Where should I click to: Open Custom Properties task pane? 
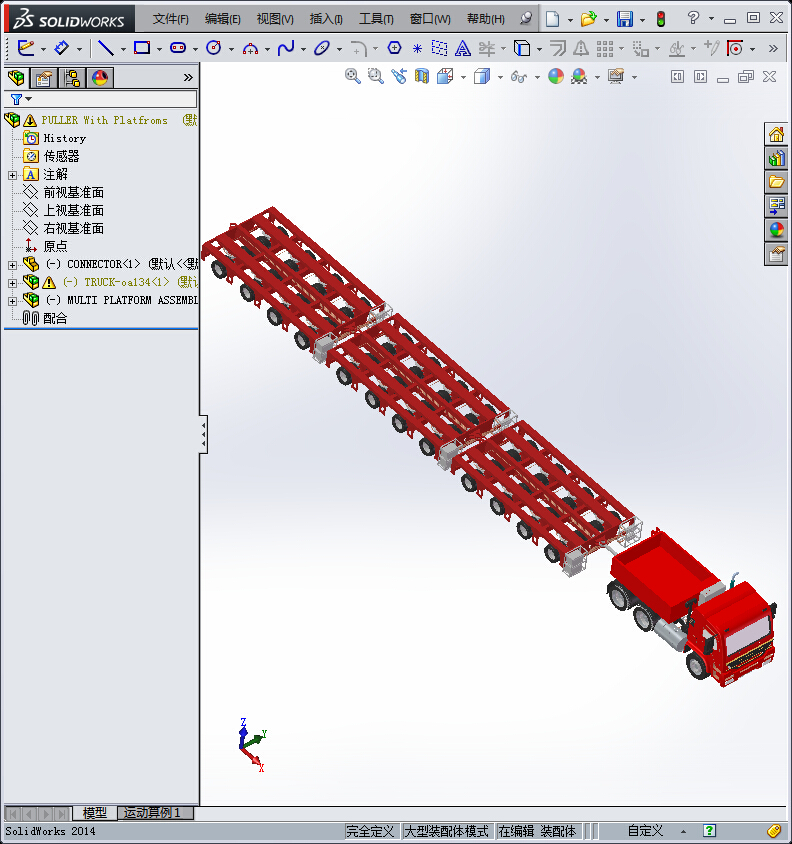(776, 254)
